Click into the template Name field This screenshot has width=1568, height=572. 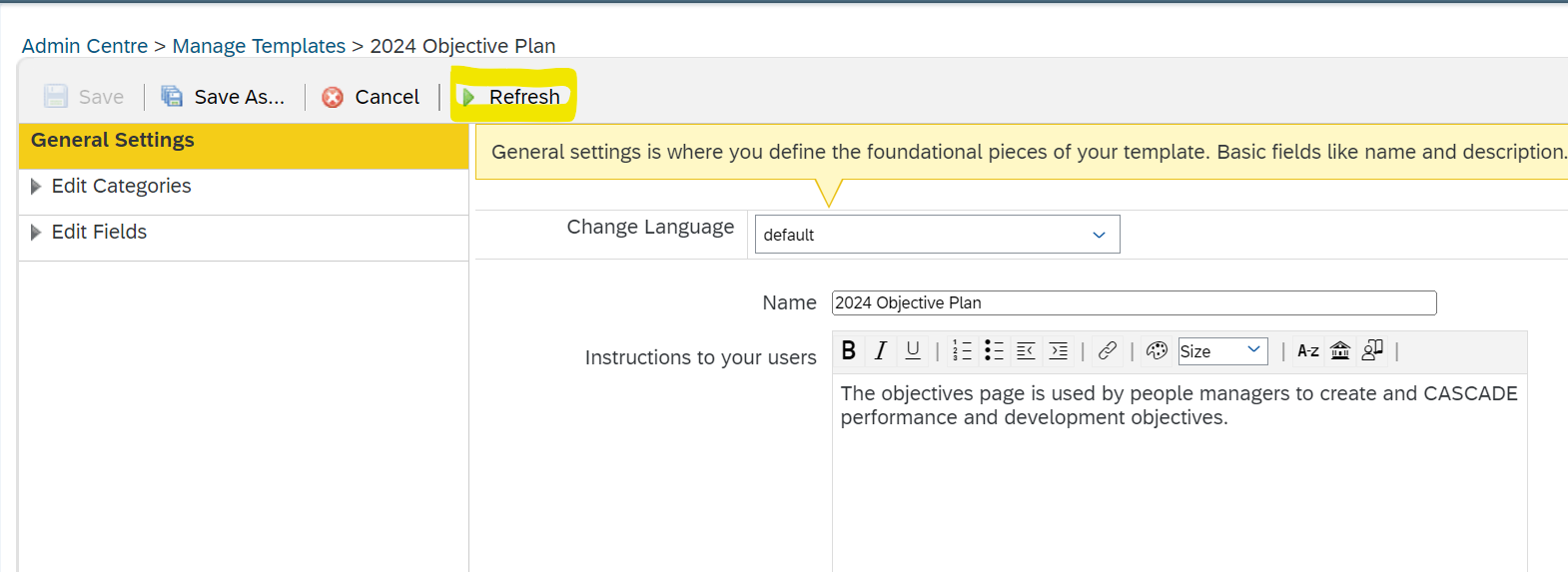pyautogui.click(x=1134, y=302)
